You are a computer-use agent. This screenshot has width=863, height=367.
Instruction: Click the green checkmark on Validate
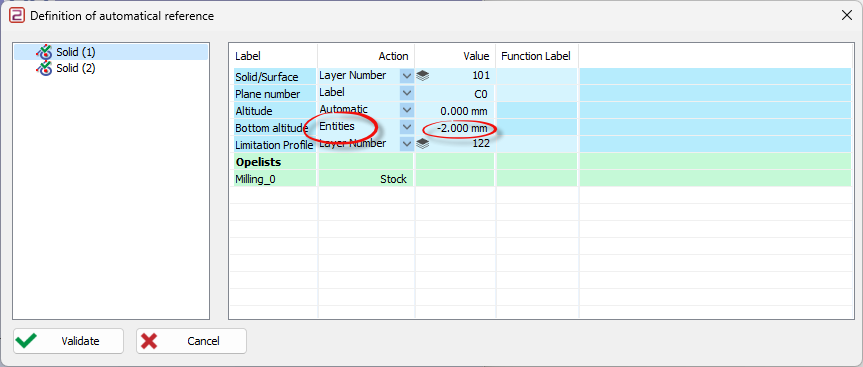tap(25, 341)
